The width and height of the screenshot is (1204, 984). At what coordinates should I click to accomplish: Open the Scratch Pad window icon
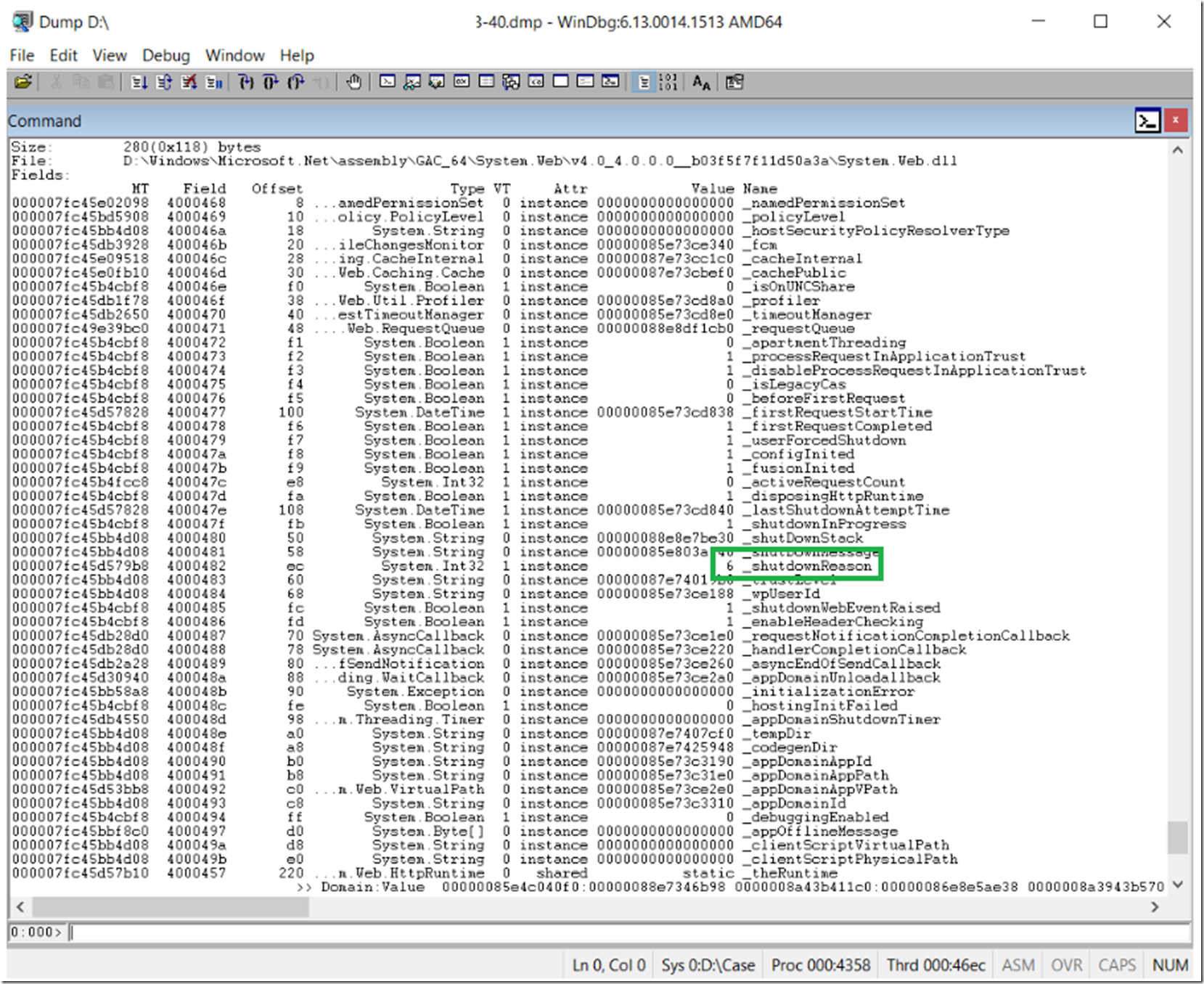(x=560, y=81)
